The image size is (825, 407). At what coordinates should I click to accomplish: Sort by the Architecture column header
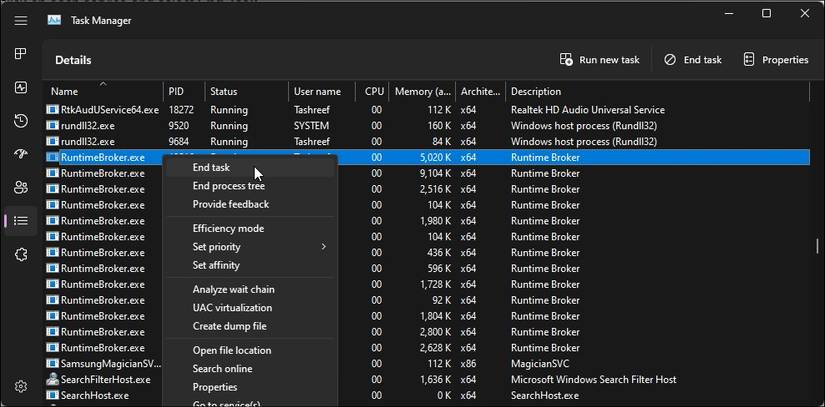click(x=480, y=91)
